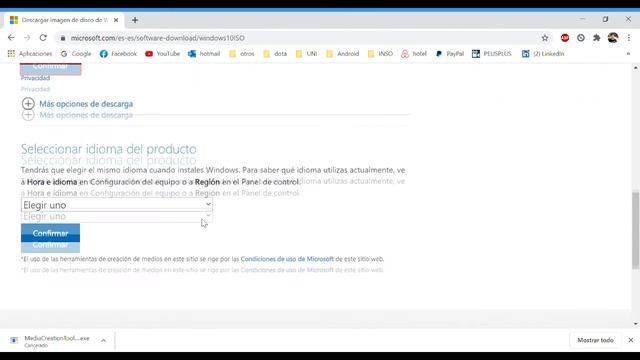Open the MediaCreationTool download options chevron
The width and height of the screenshot is (640, 360).
(x=103, y=340)
